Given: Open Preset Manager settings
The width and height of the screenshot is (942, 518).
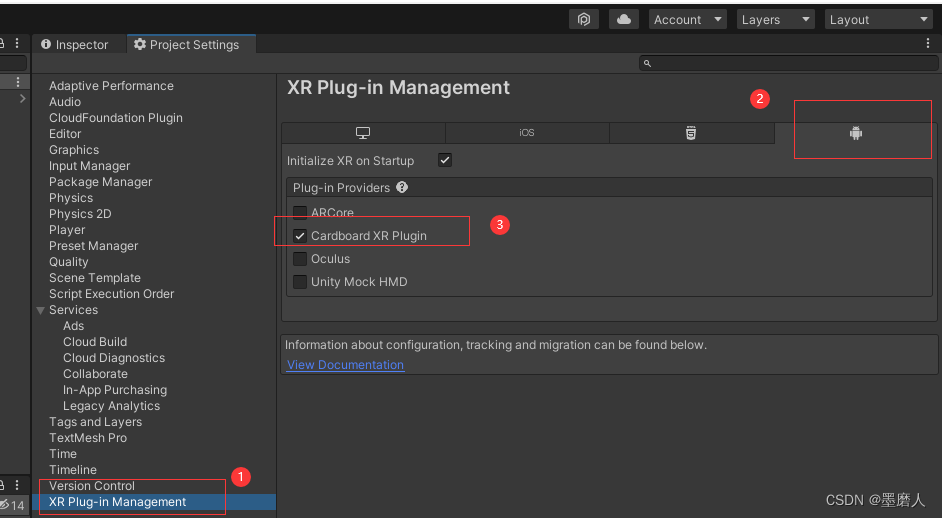Looking at the screenshot, I should [93, 246].
